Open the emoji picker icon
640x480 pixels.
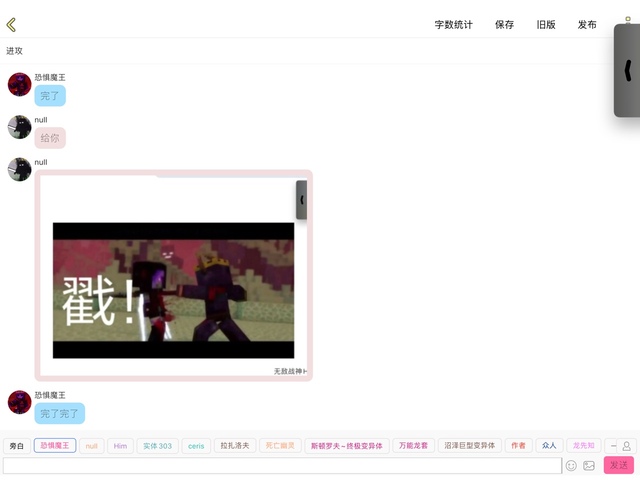tap(571, 465)
